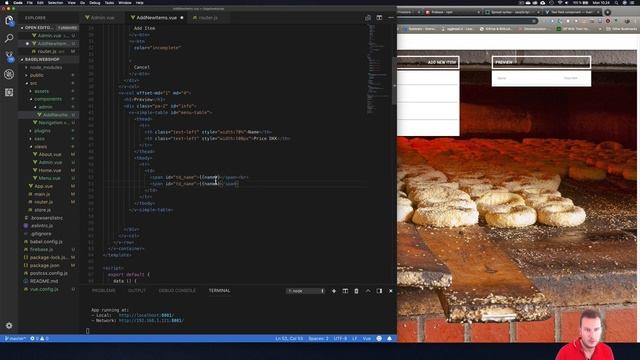640x360 pixels.
Task: Open the Extensions view in activity bar
Action: coord(9,92)
